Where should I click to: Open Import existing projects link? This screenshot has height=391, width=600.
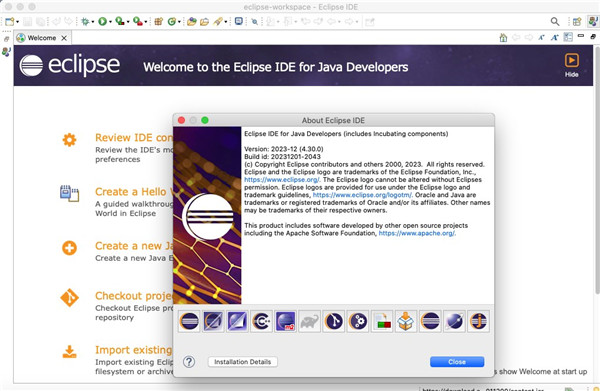134,350
